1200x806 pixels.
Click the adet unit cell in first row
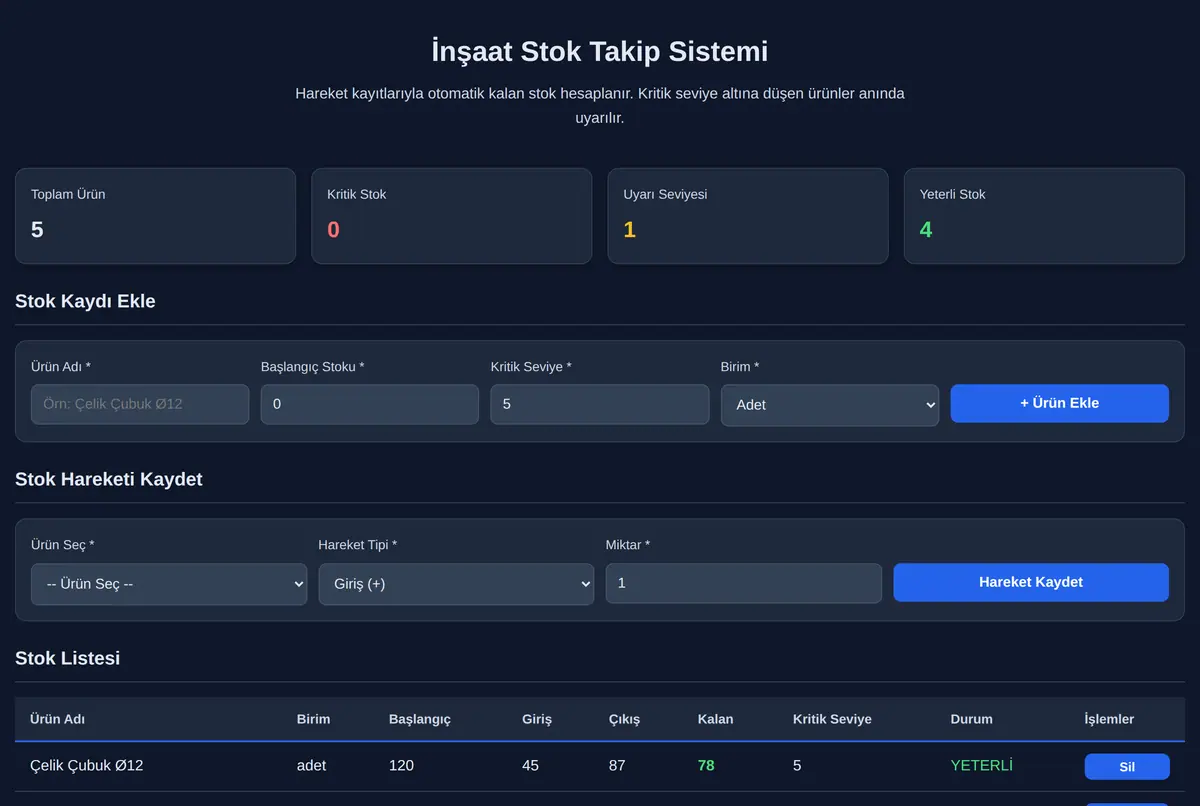(312, 766)
